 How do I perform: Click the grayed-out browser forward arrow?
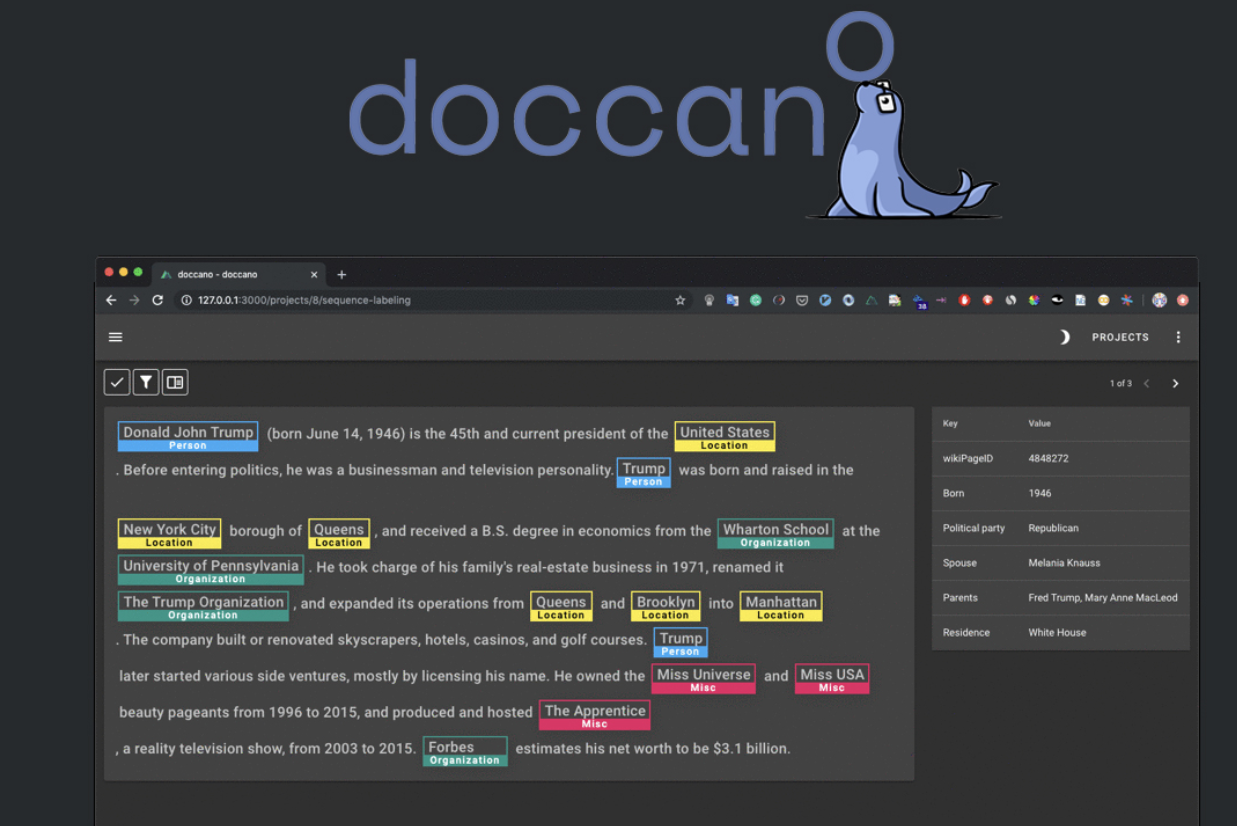pos(134,299)
